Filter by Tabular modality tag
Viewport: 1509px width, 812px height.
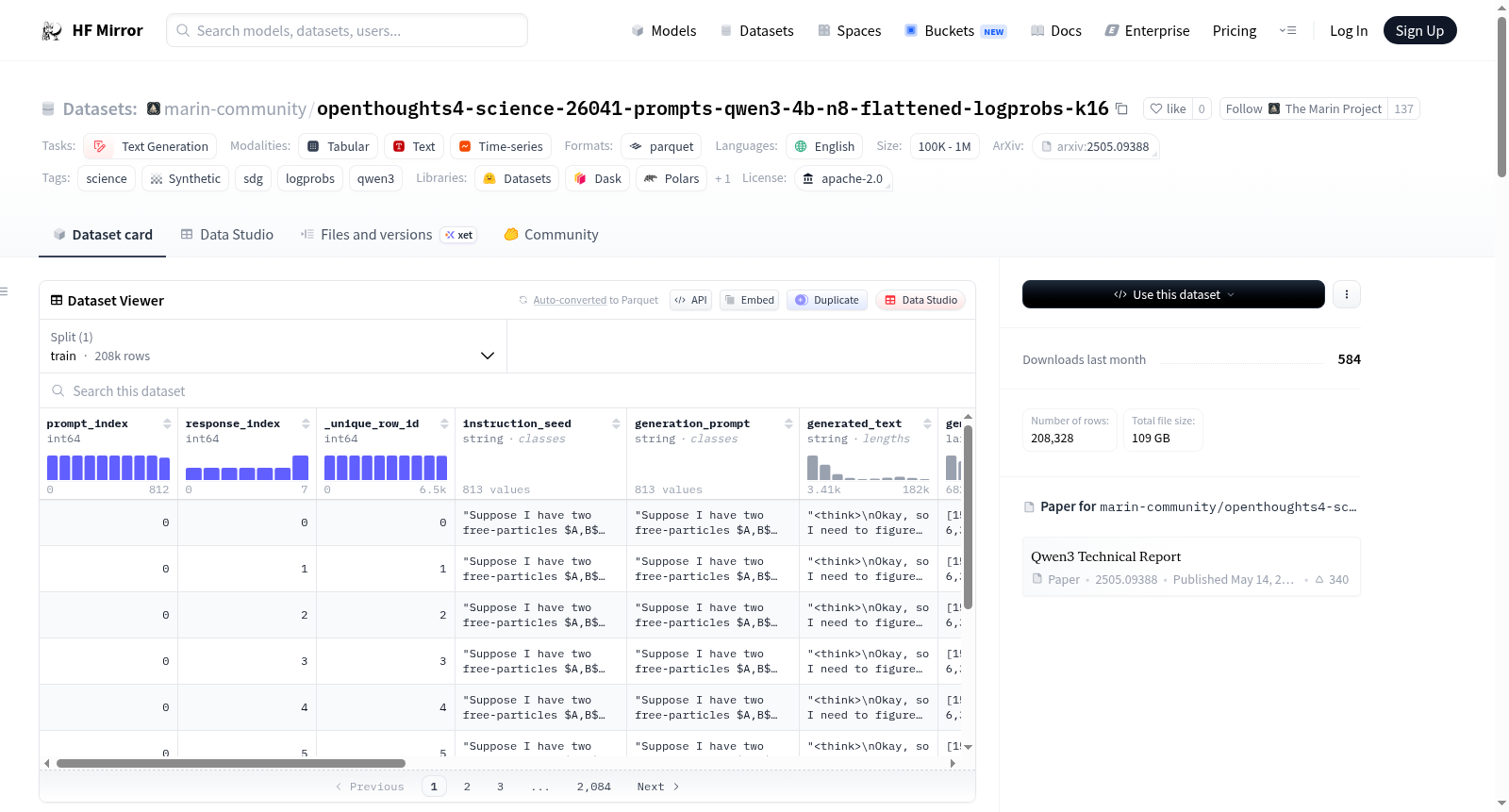339,146
